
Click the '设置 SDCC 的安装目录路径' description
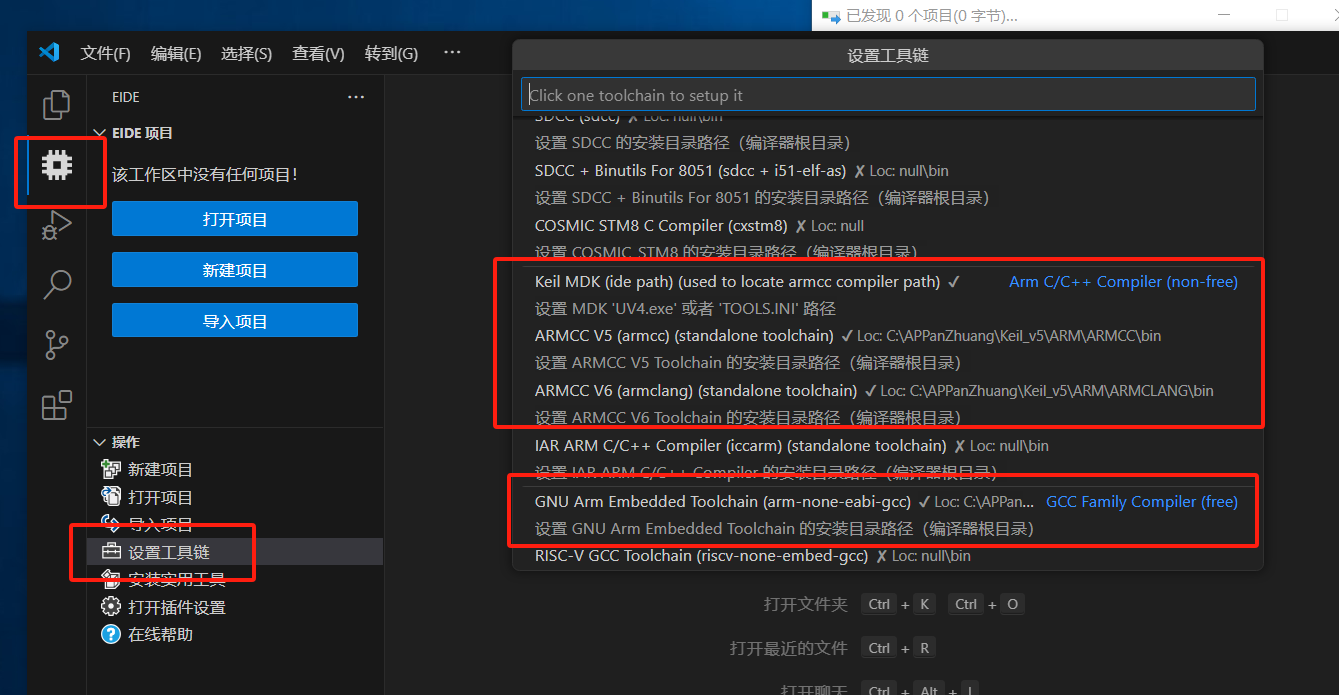692,143
